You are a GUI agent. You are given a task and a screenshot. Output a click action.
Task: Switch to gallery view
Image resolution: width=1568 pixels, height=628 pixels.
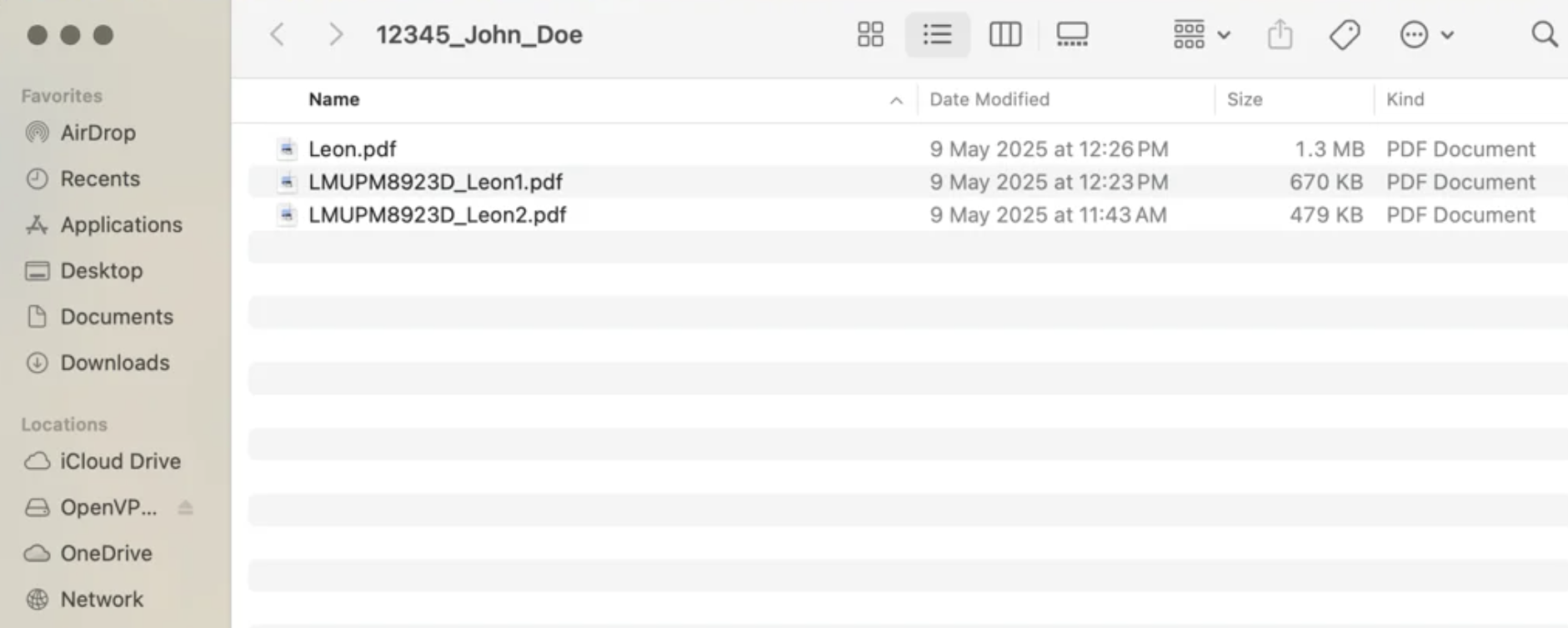click(x=1072, y=34)
